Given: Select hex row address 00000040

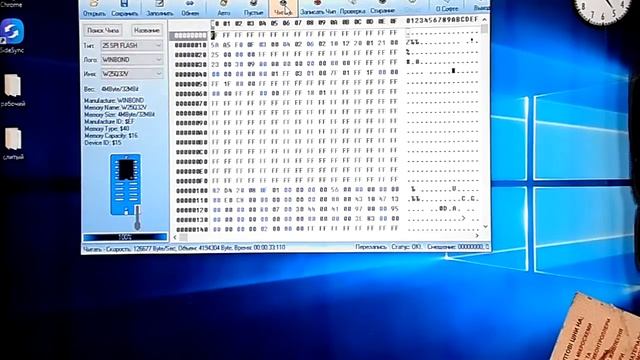Looking at the screenshot, I should pyautogui.click(x=191, y=74).
